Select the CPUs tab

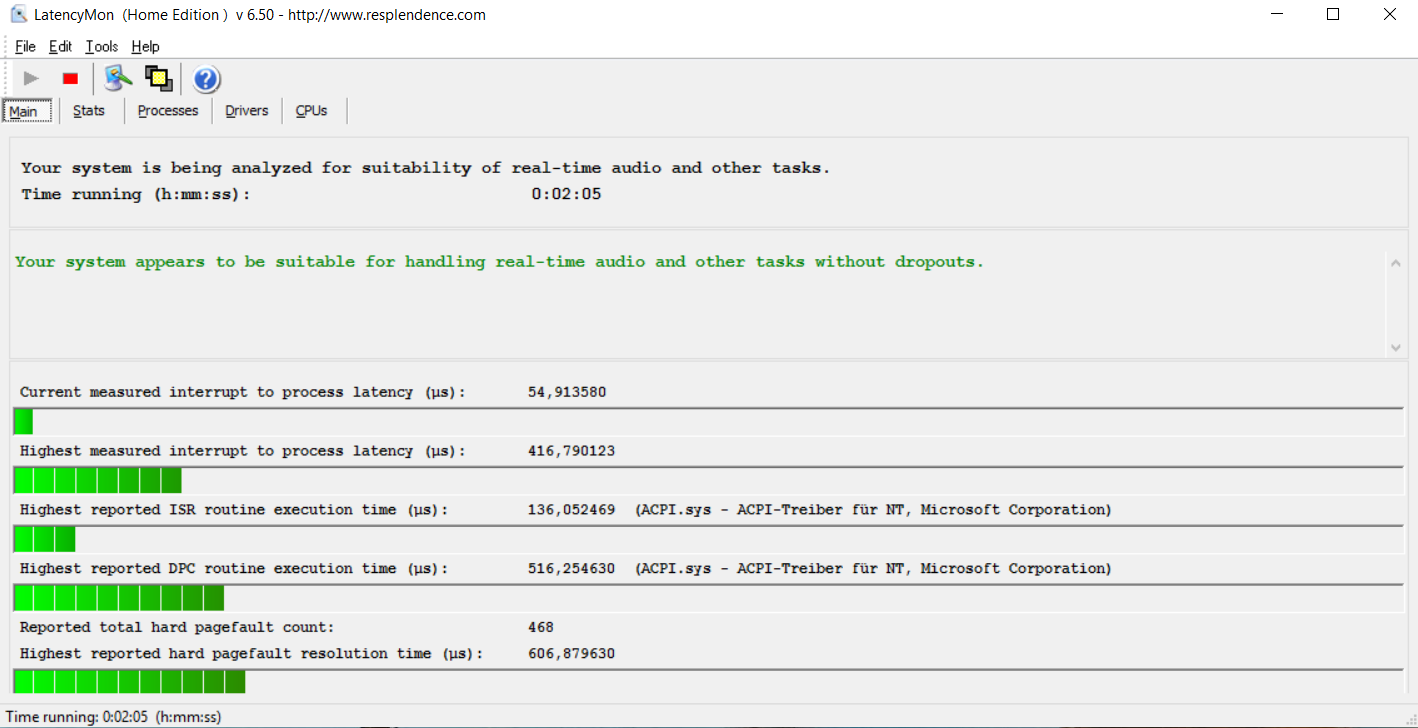point(312,111)
